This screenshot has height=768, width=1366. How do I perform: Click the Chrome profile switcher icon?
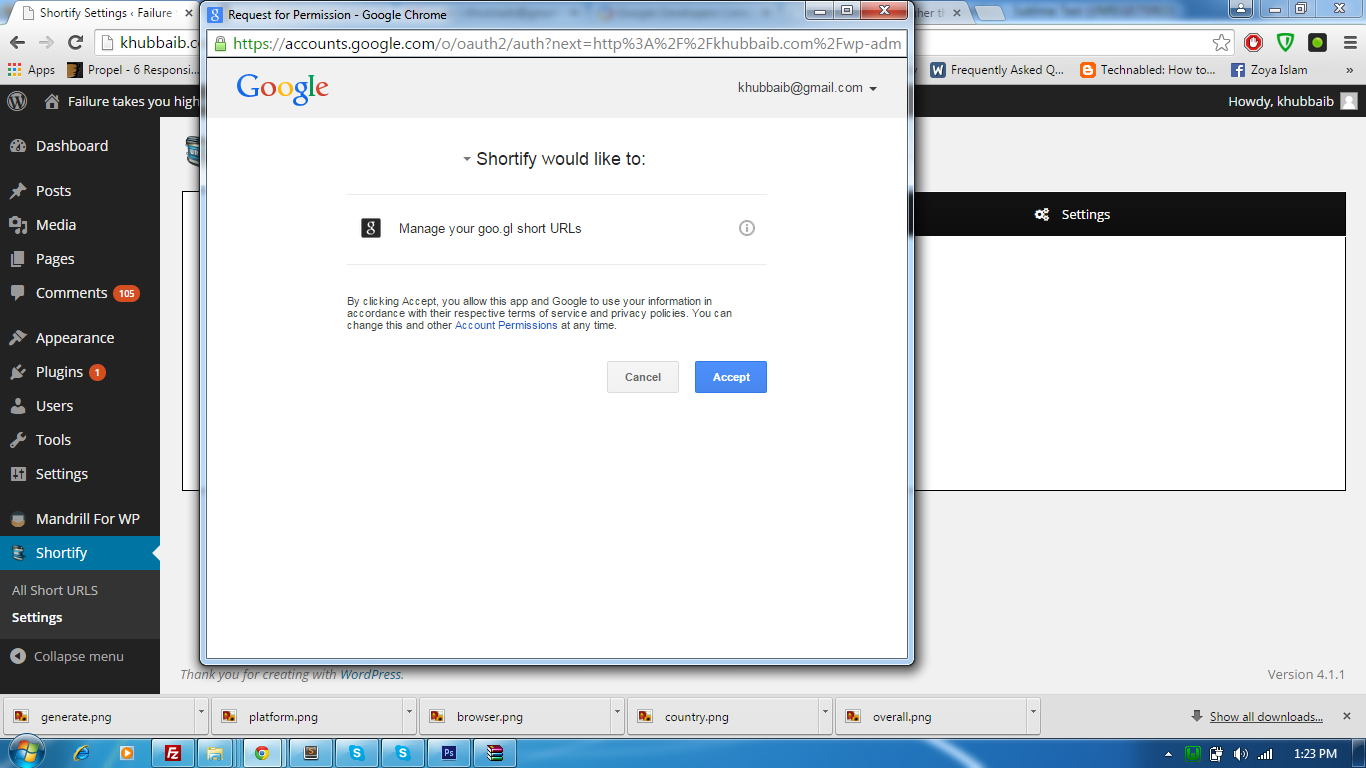(x=1241, y=9)
